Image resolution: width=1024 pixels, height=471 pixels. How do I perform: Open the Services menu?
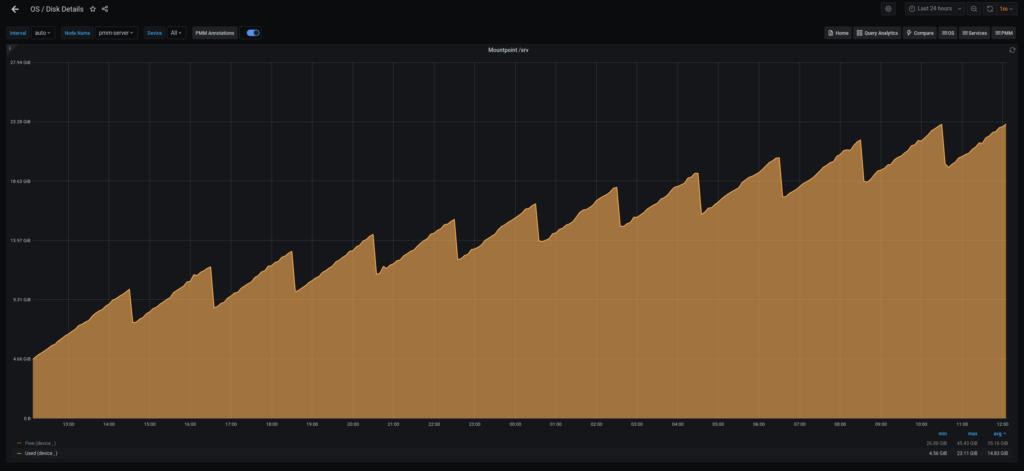[x=974, y=33]
